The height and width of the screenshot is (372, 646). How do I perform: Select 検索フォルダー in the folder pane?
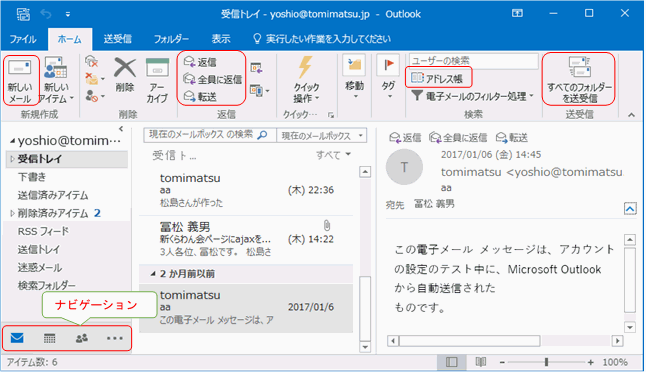pos(47,285)
